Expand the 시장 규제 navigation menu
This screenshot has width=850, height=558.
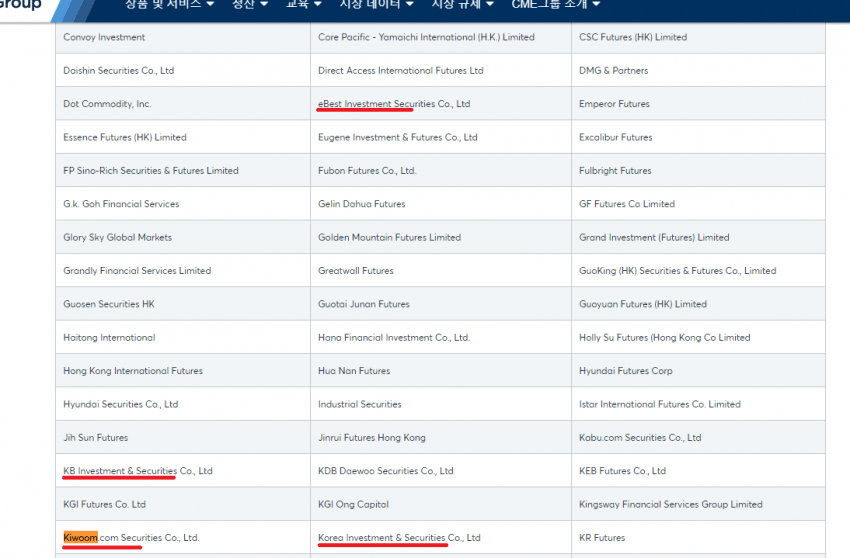462,4
